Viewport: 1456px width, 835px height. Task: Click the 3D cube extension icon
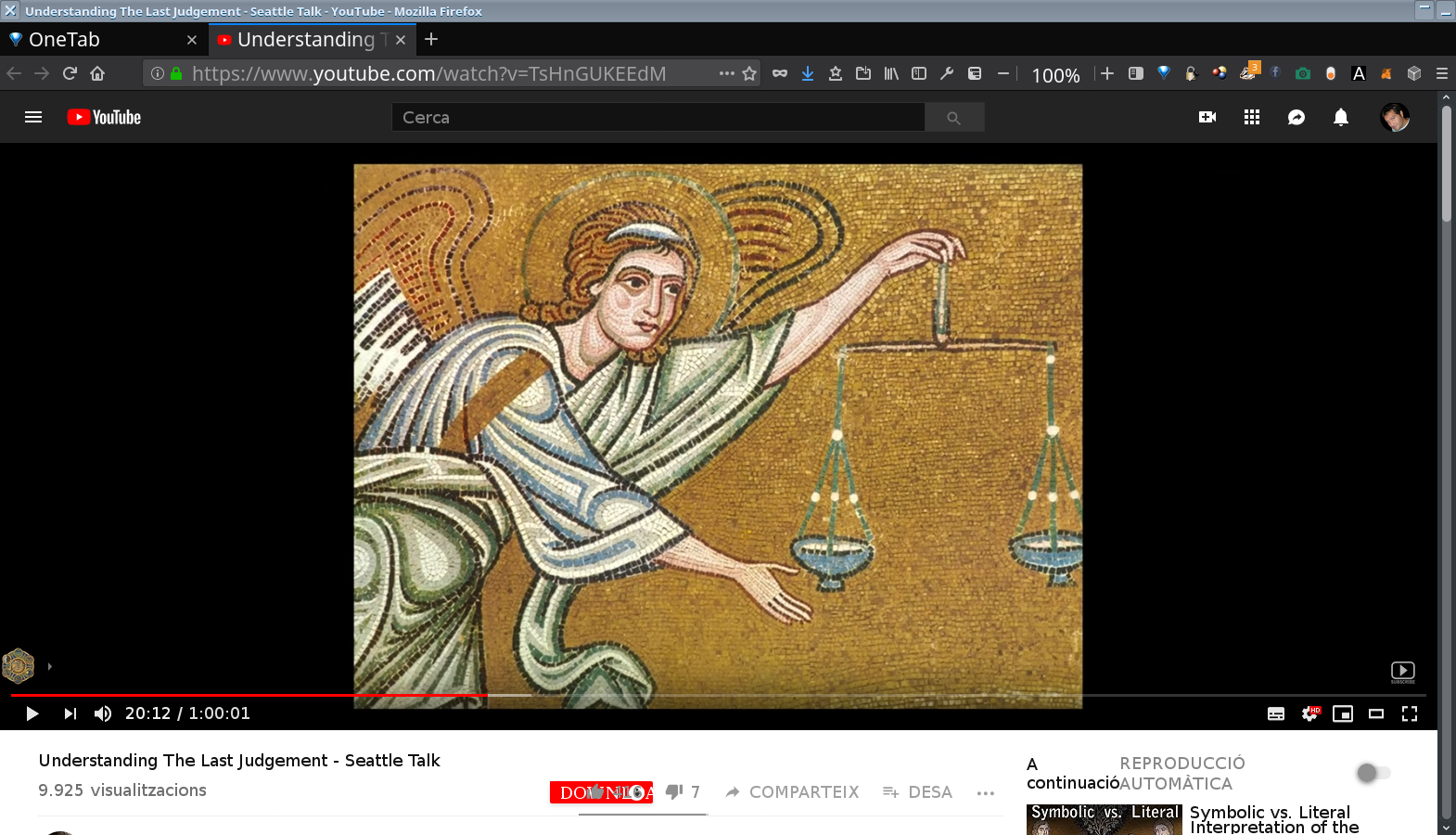[1414, 73]
